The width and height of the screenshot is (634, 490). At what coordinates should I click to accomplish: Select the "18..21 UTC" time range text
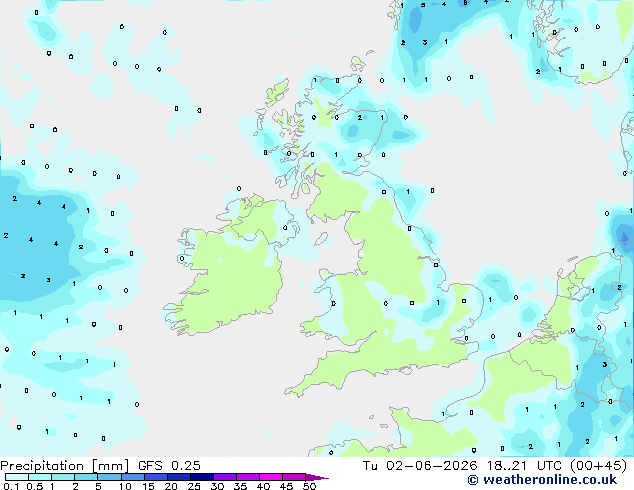(524, 466)
